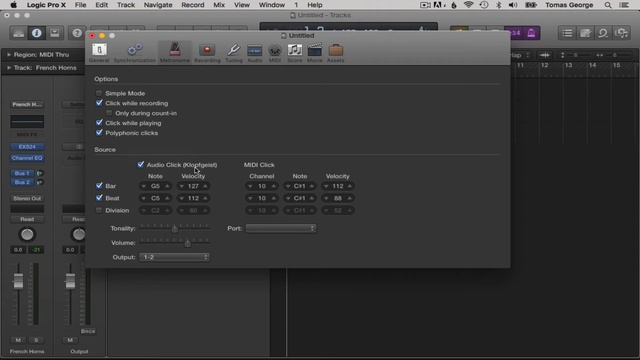
Task: Toggle the Library button in toolbar
Action: pos(18,33)
